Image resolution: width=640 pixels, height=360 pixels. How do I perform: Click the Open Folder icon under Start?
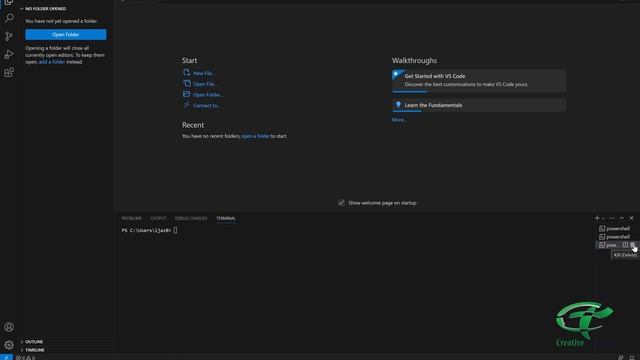click(x=187, y=94)
